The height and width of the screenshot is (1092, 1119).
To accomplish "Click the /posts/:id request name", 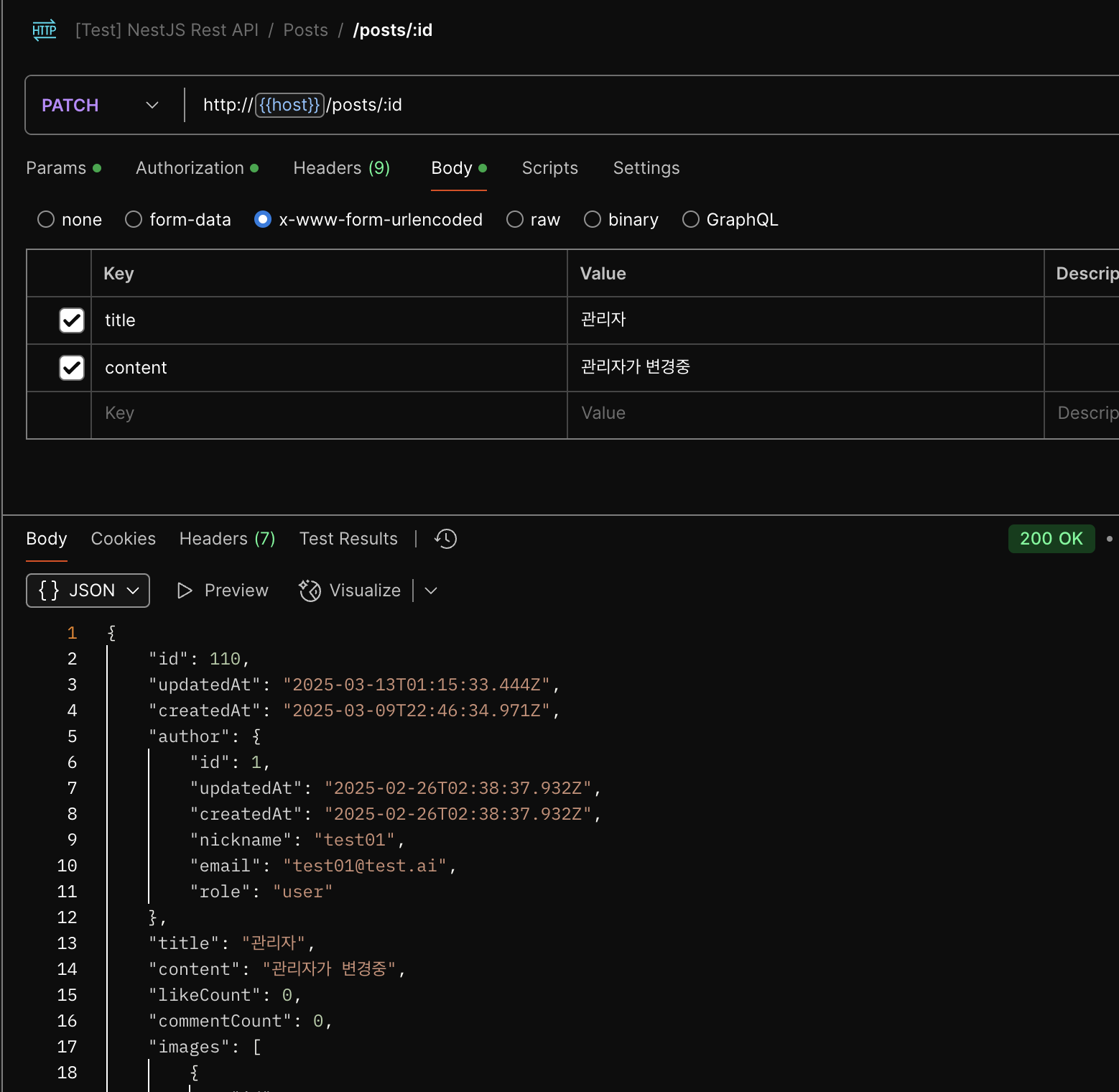I will (393, 30).
